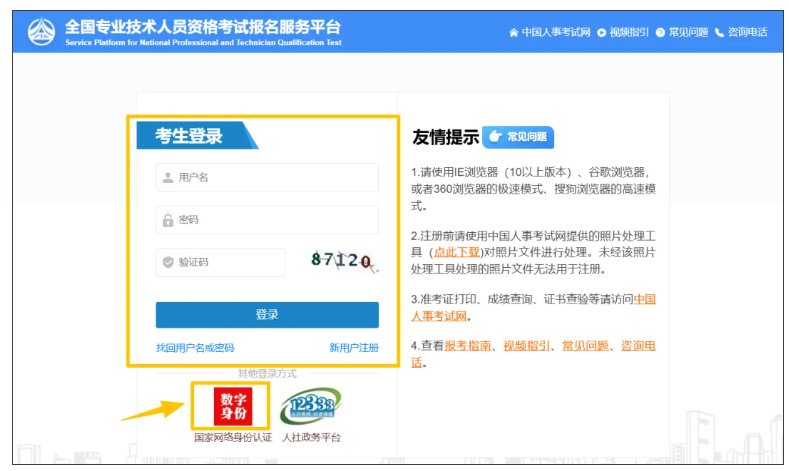The width and height of the screenshot is (789, 471).
Task: Click the 找回用户名或密码 link
Action: point(195,348)
